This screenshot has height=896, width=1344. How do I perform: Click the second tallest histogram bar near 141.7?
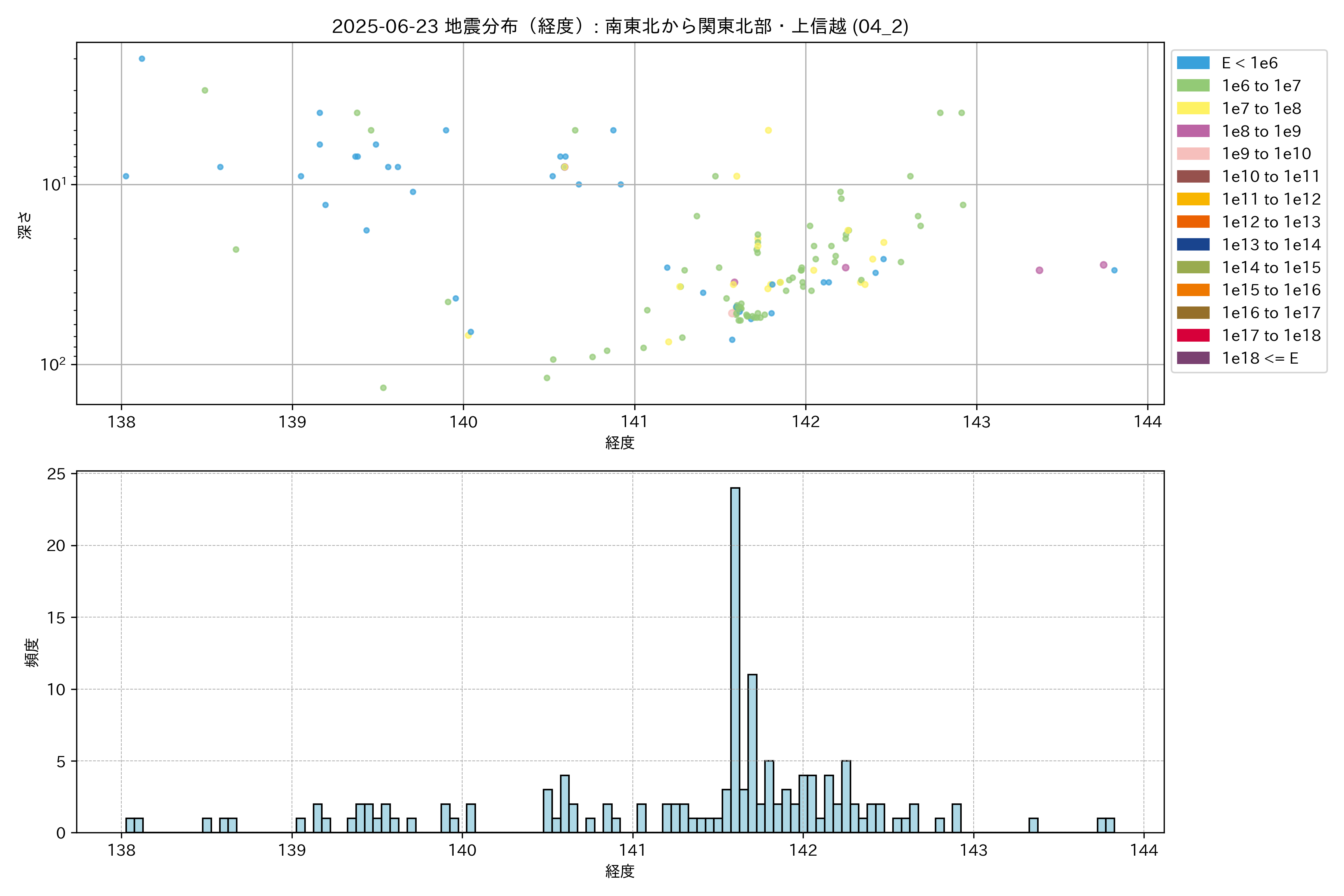(x=752, y=753)
